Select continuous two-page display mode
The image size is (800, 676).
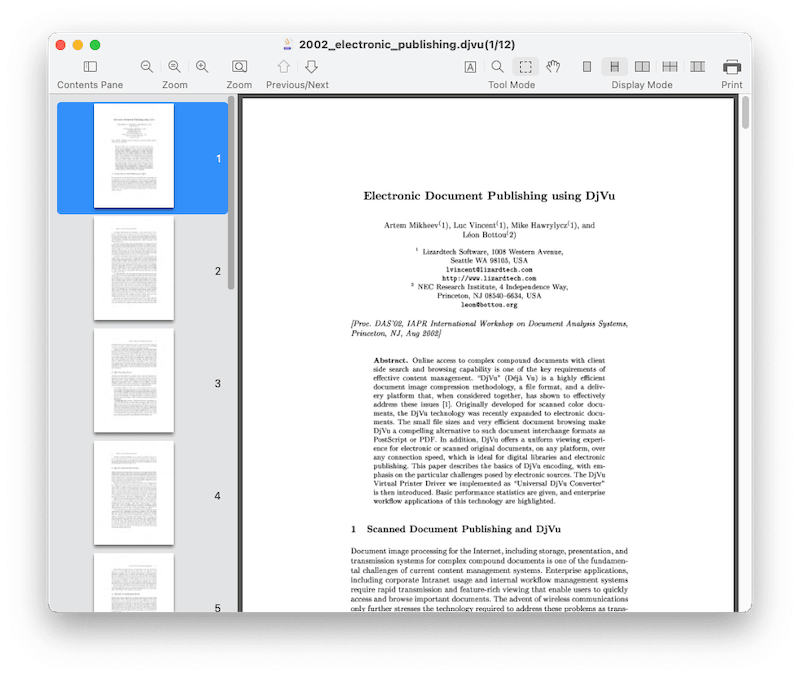tap(670, 67)
